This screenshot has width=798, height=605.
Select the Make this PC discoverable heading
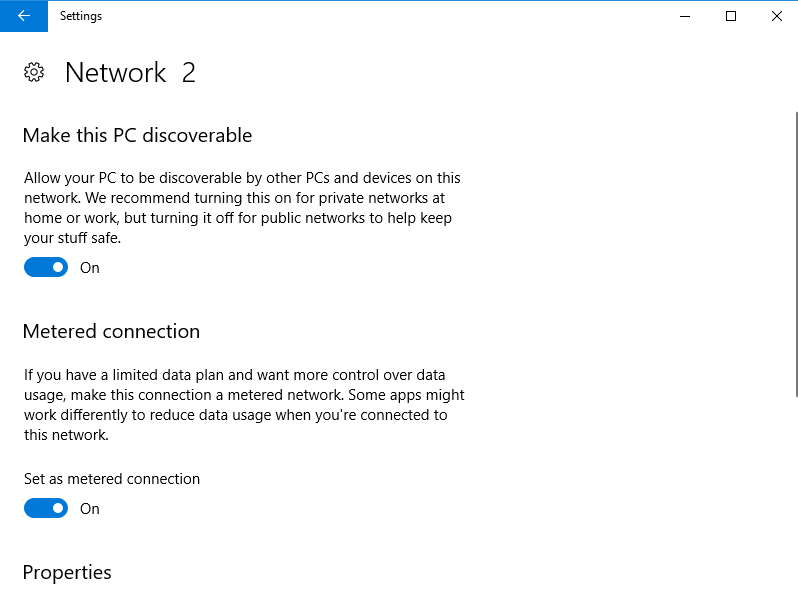[x=137, y=135]
